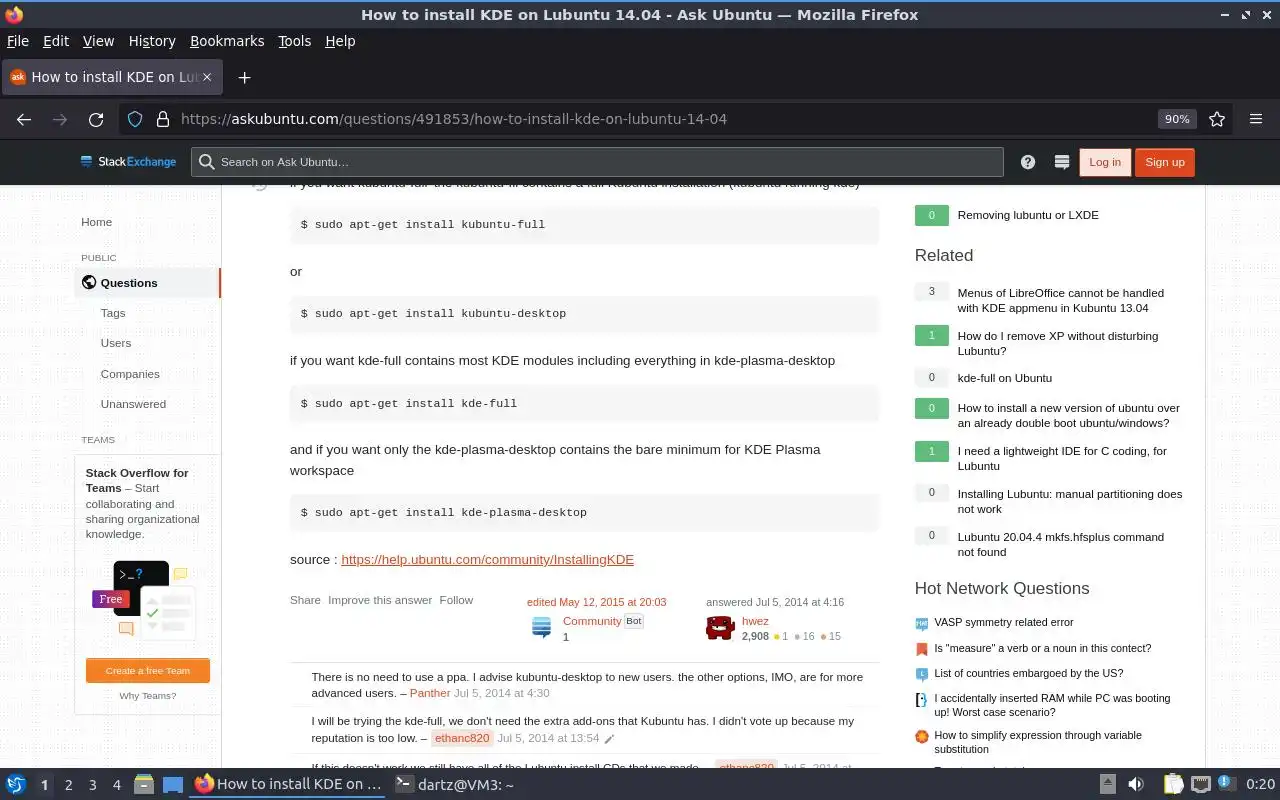Open linked question Removing lubuntu or LXDE
This screenshot has width=1280, height=800.
pos(1028,215)
